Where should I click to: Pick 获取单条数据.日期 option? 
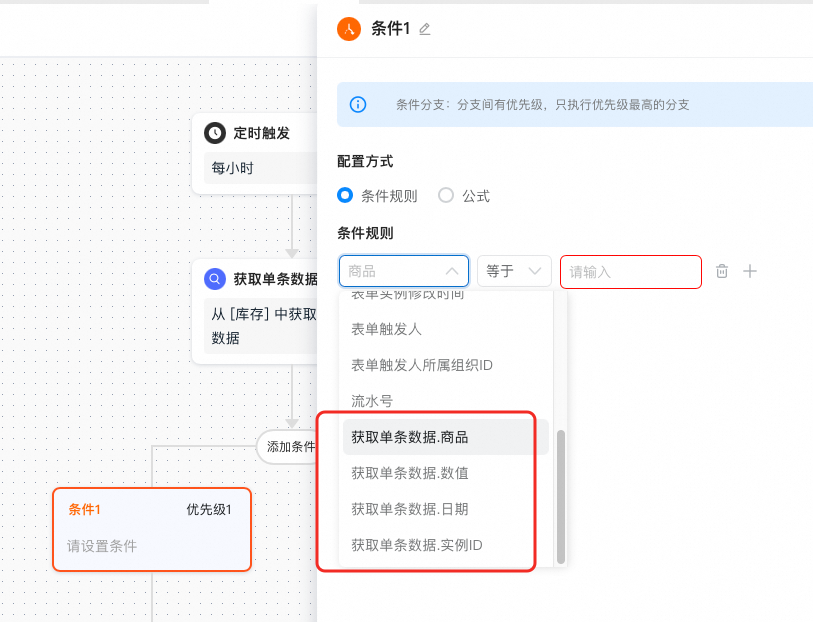click(410, 509)
